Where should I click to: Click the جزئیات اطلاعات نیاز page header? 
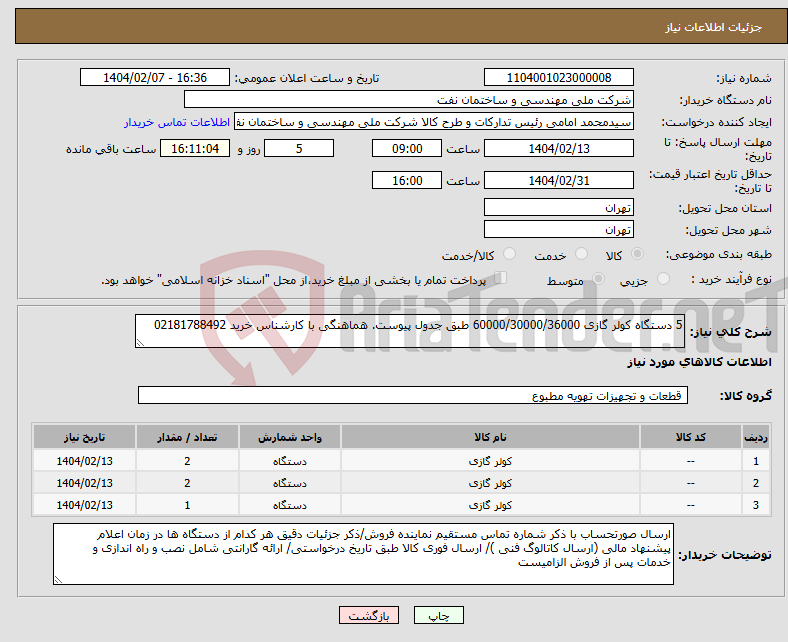pos(714,27)
